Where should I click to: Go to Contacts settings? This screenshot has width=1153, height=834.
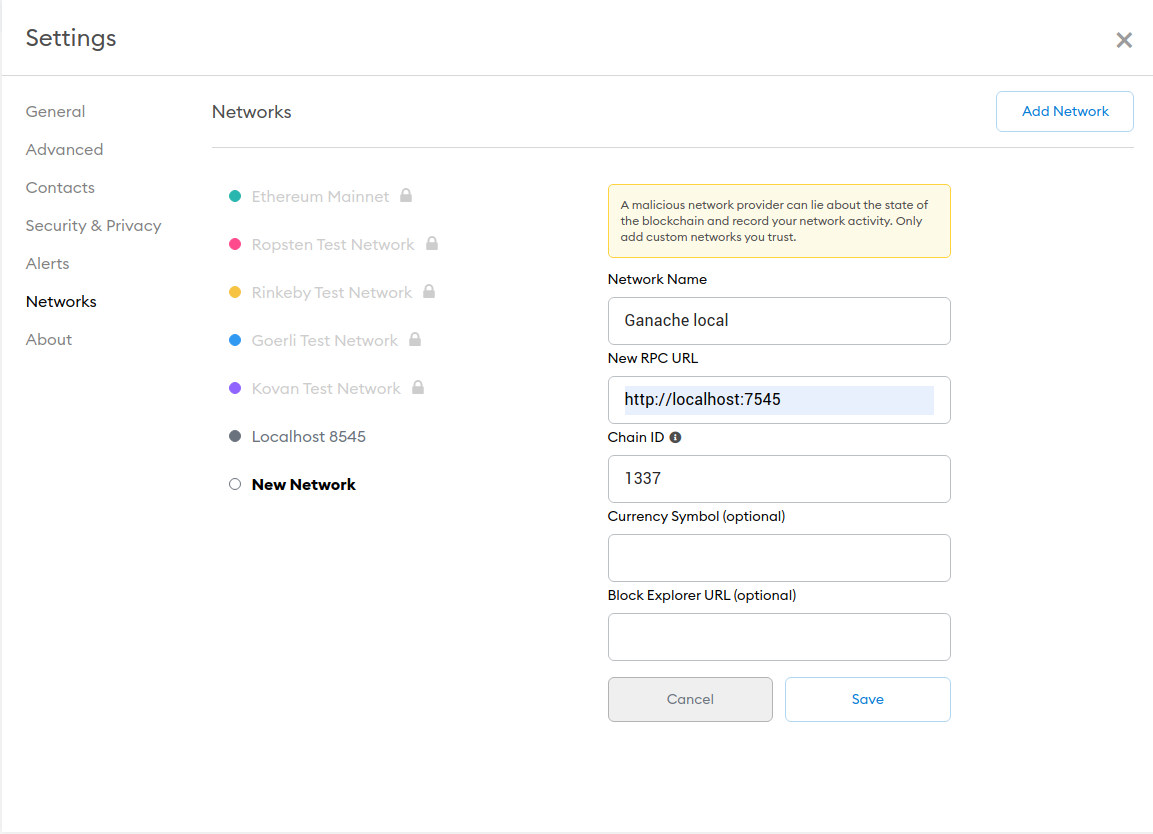tap(60, 188)
